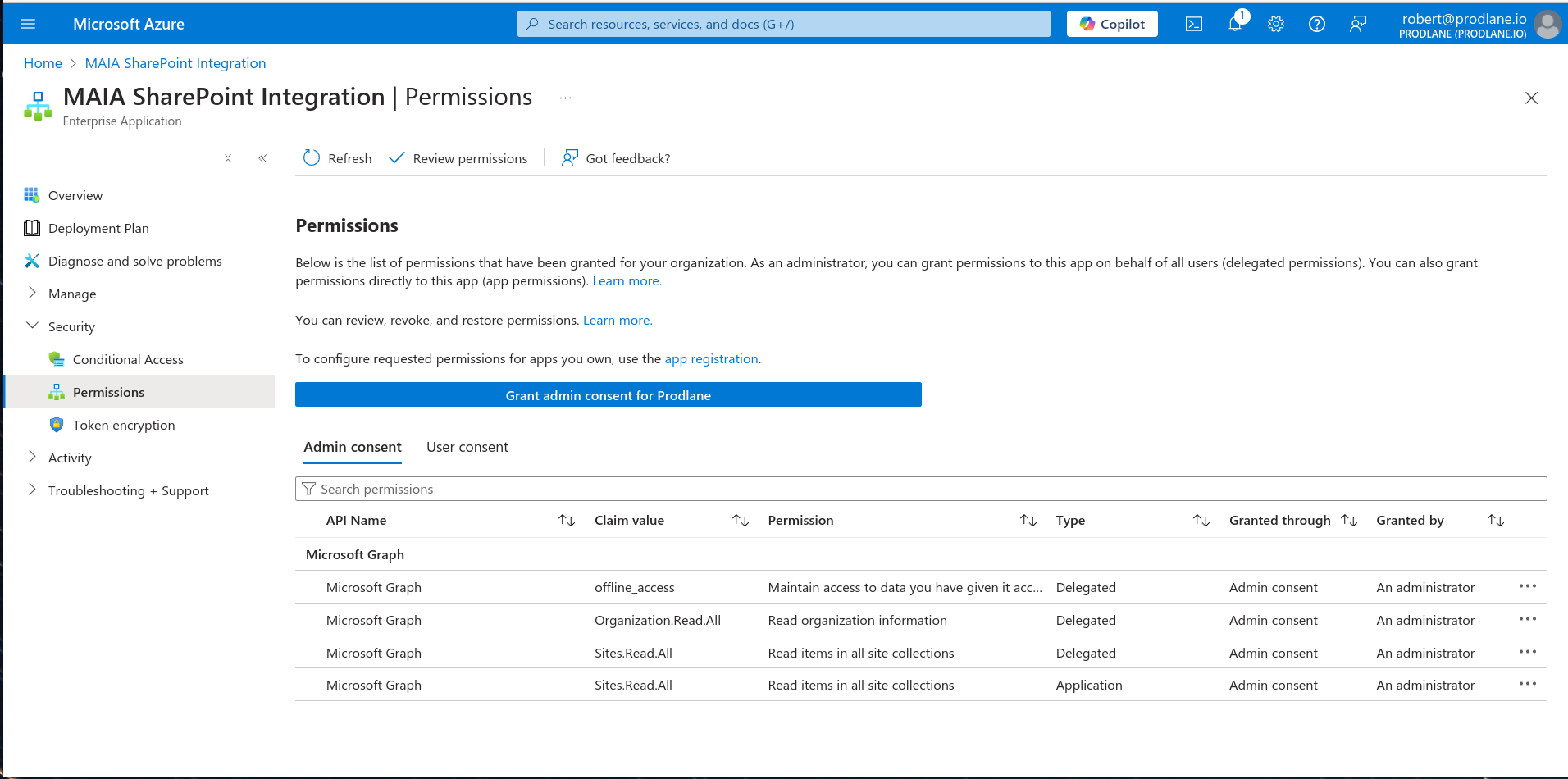
Task: Open the notifications bell
Action: [x=1235, y=24]
